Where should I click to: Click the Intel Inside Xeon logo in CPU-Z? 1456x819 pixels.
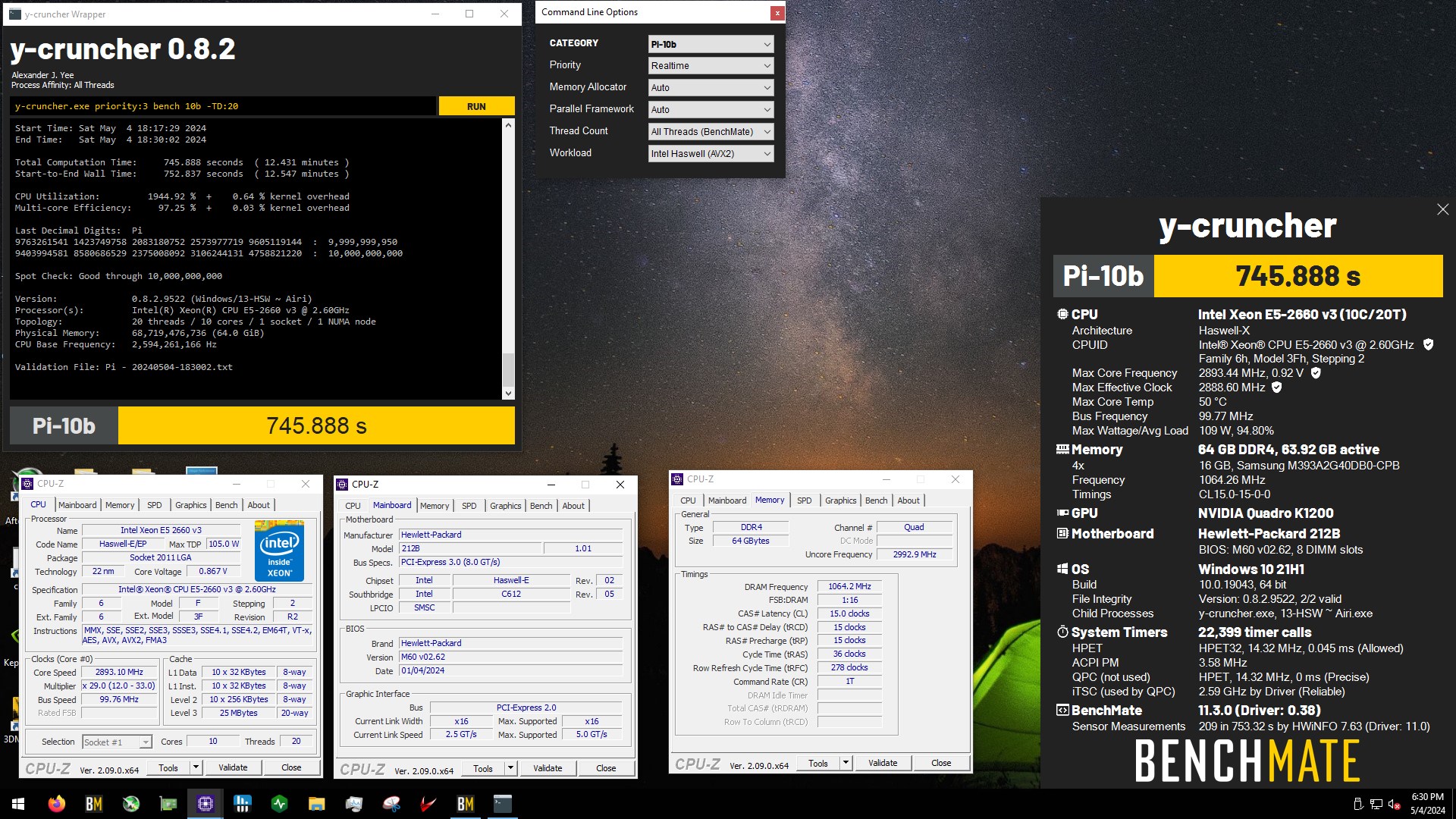pyautogui.click(x=279, y=550)
